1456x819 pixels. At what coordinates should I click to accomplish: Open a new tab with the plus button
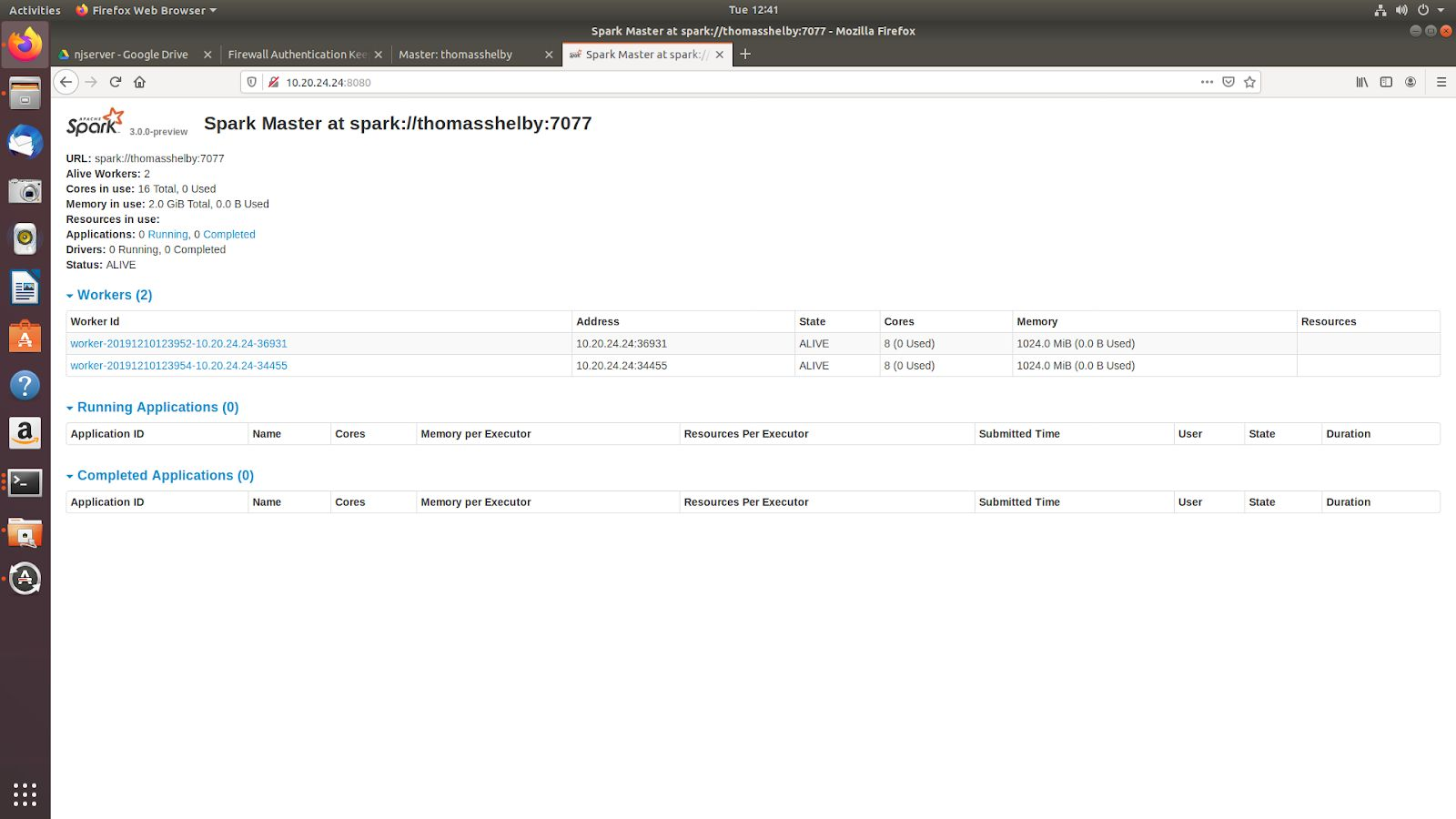click(745, 54)
